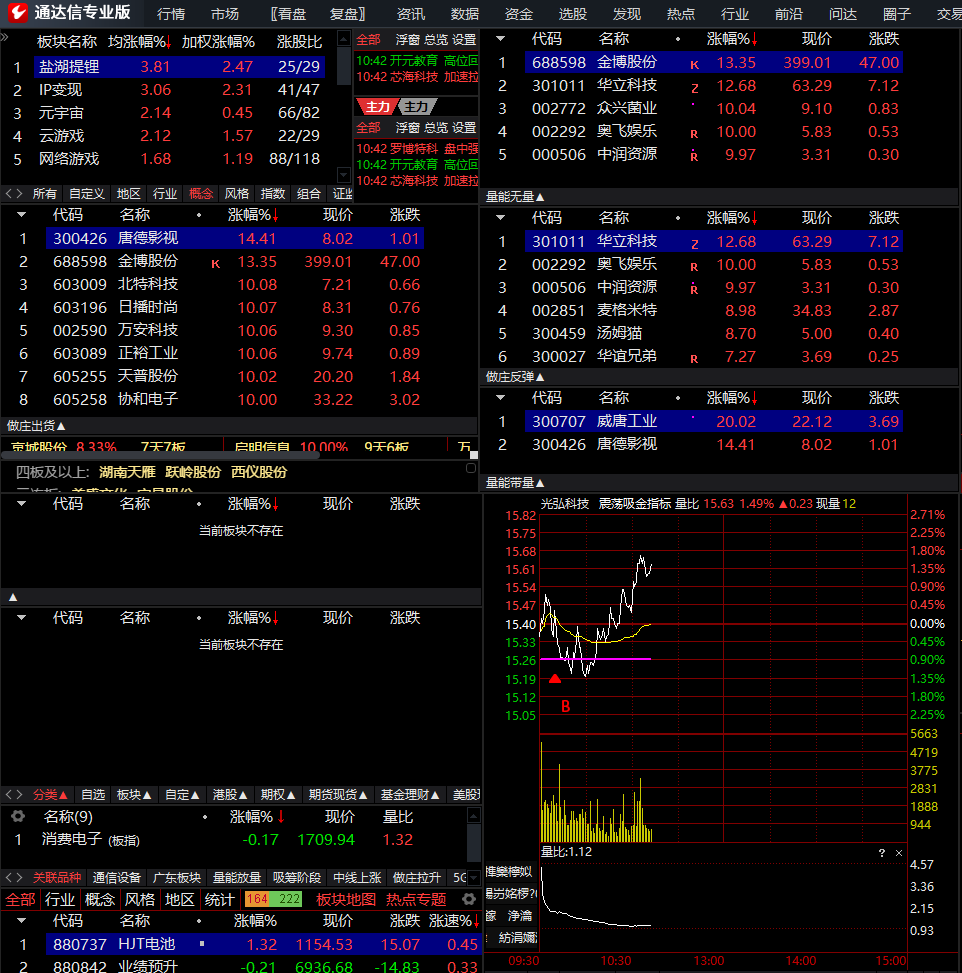This screenshot has height=973, width=962.
Task: Click the sector list scroll-down arrow
Action: click(x=344, y=174)
